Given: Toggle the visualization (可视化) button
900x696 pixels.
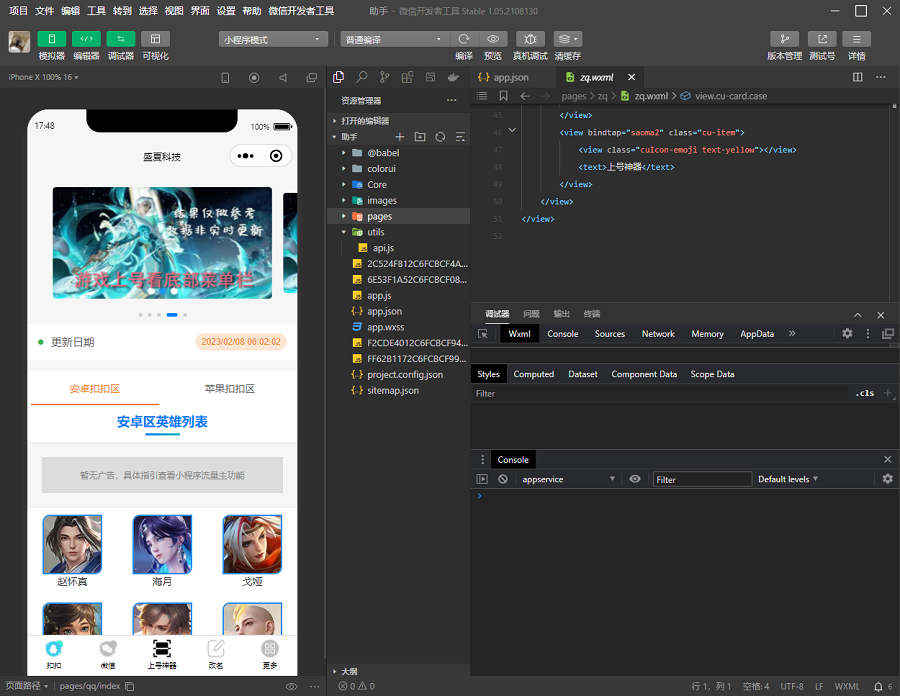Looking at the screenshot, I should coord(155,39).
